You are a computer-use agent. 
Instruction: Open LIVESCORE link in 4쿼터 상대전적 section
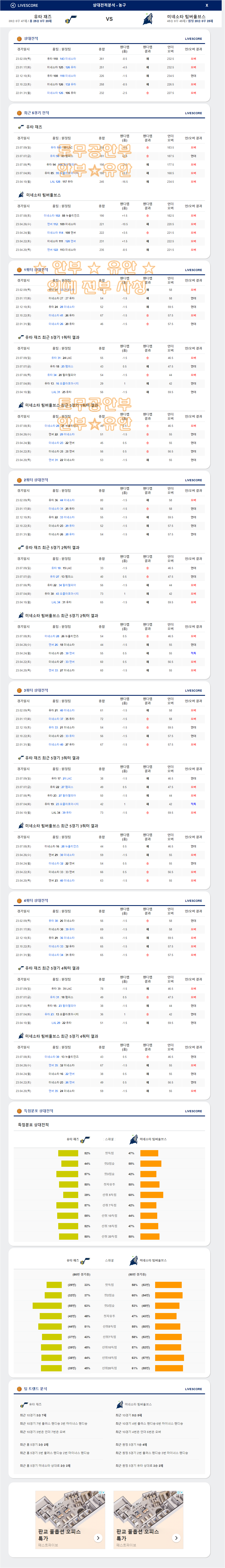(193, 901)
